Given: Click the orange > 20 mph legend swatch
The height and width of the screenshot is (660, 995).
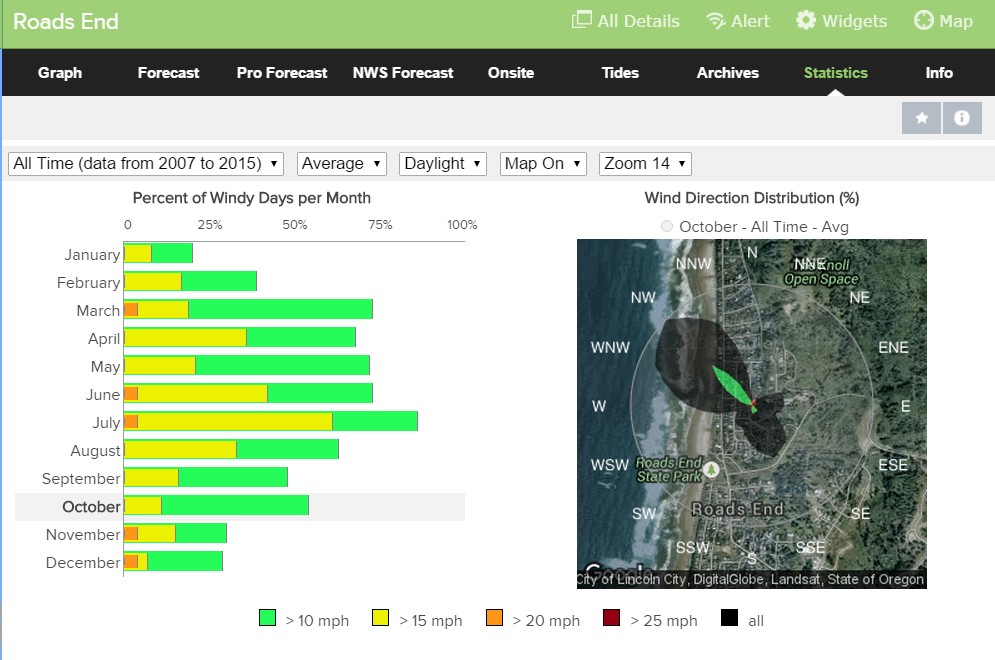Looking at the screenshot, I should [494, 620].
